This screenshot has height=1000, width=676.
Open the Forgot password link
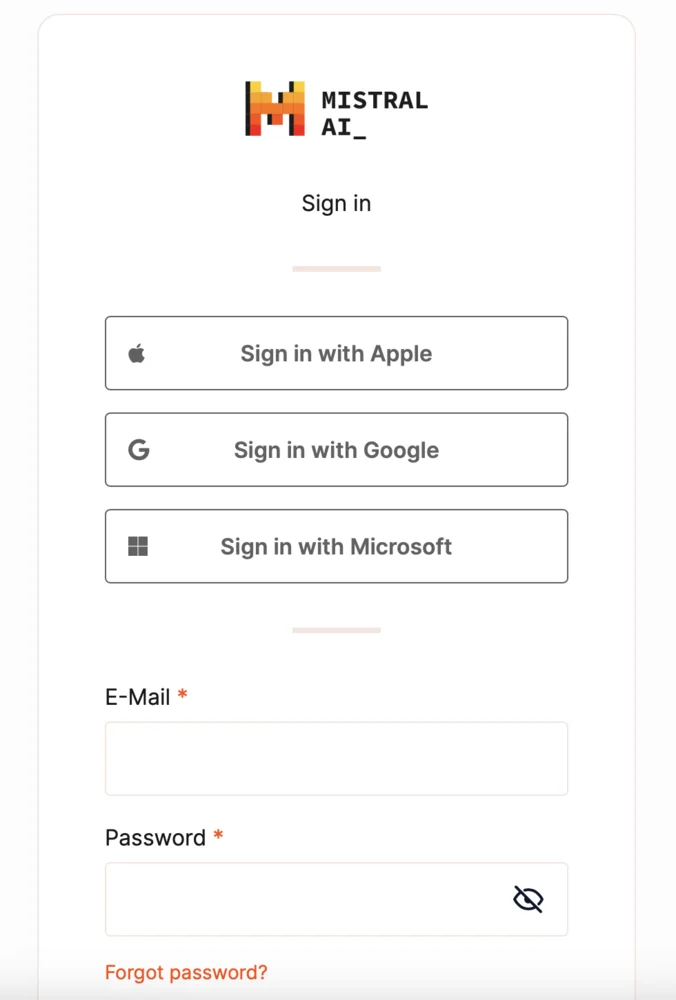186,972
